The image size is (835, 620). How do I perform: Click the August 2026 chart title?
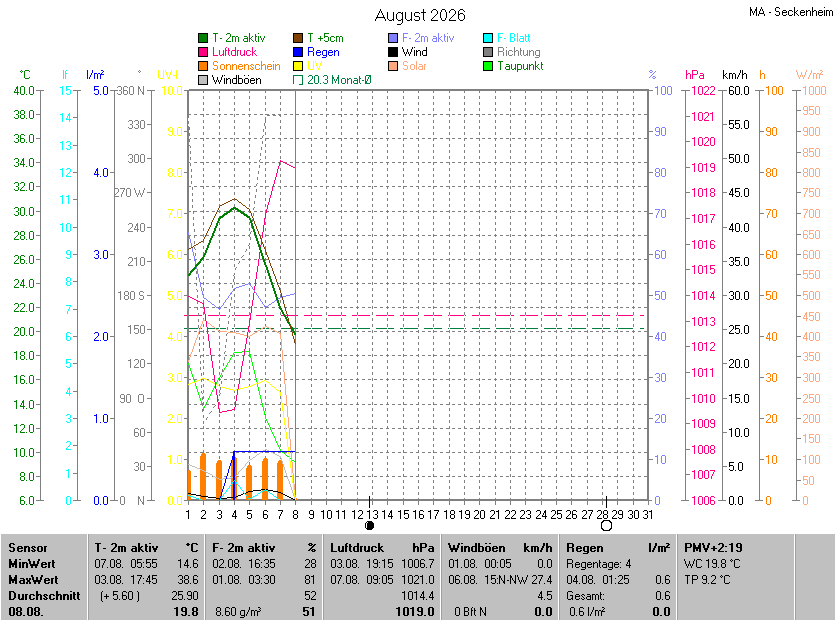pyautogui.click(x=420, y=15)
